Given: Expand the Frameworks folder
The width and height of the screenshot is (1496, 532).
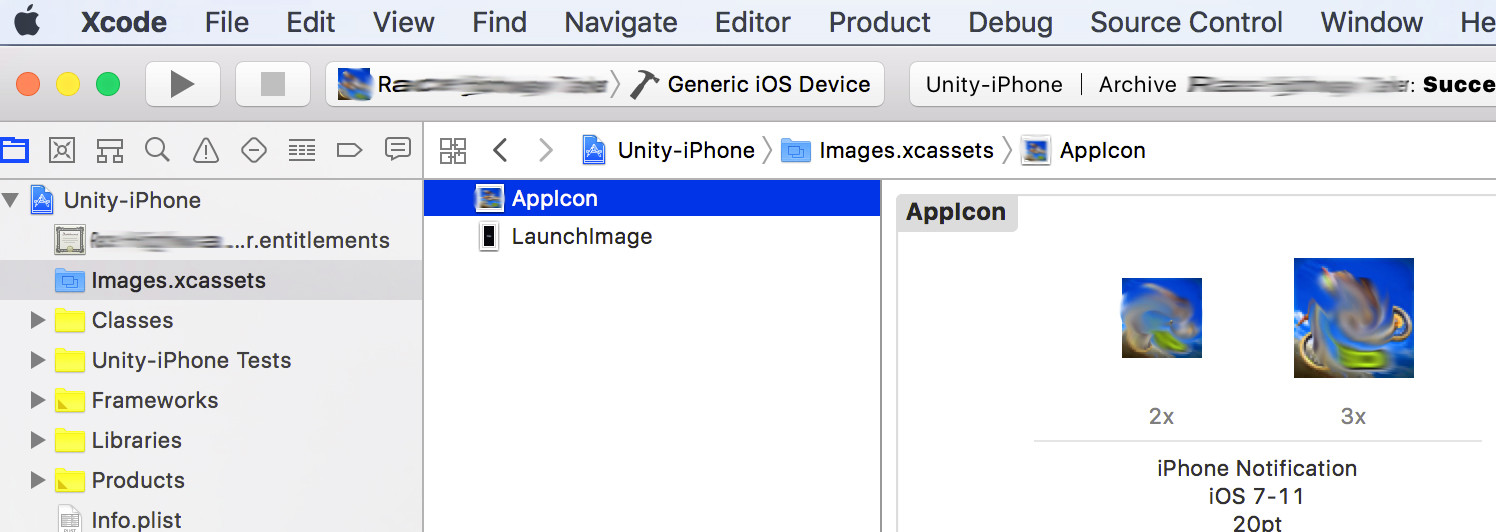Looking at the screenshot, I should coord(38,400).
